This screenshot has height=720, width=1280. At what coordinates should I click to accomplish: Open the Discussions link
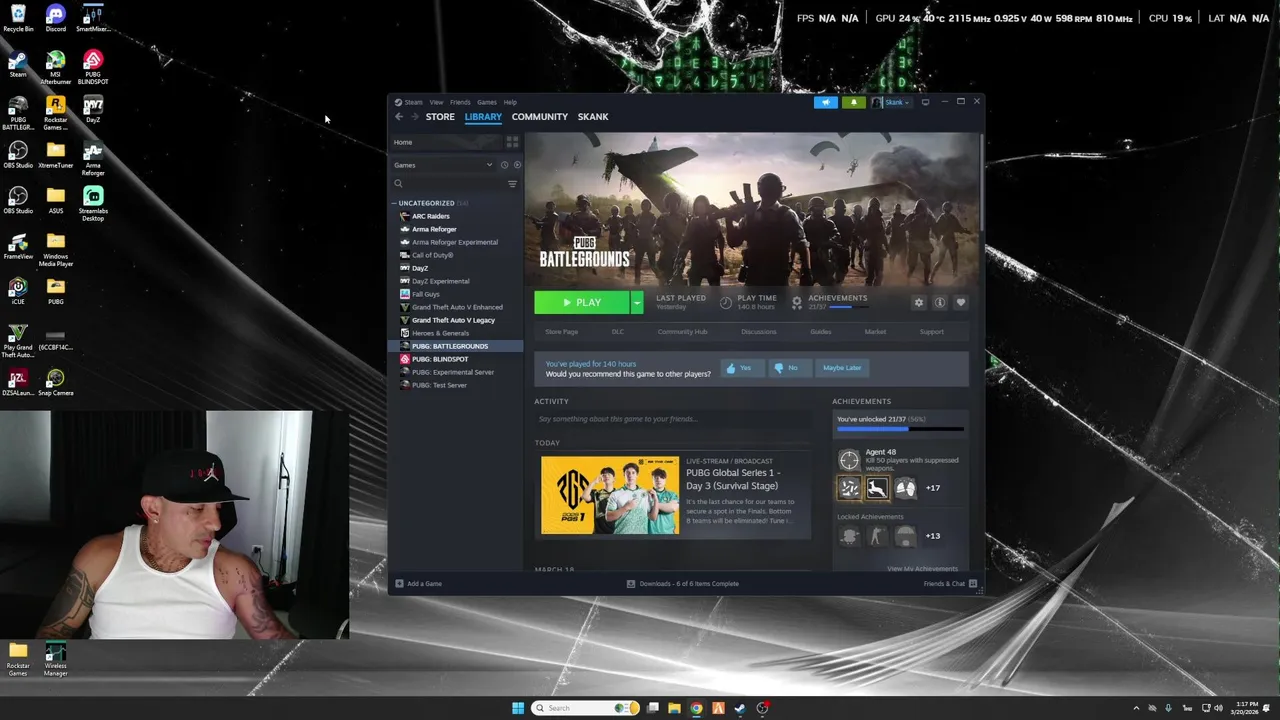(759, 332)
